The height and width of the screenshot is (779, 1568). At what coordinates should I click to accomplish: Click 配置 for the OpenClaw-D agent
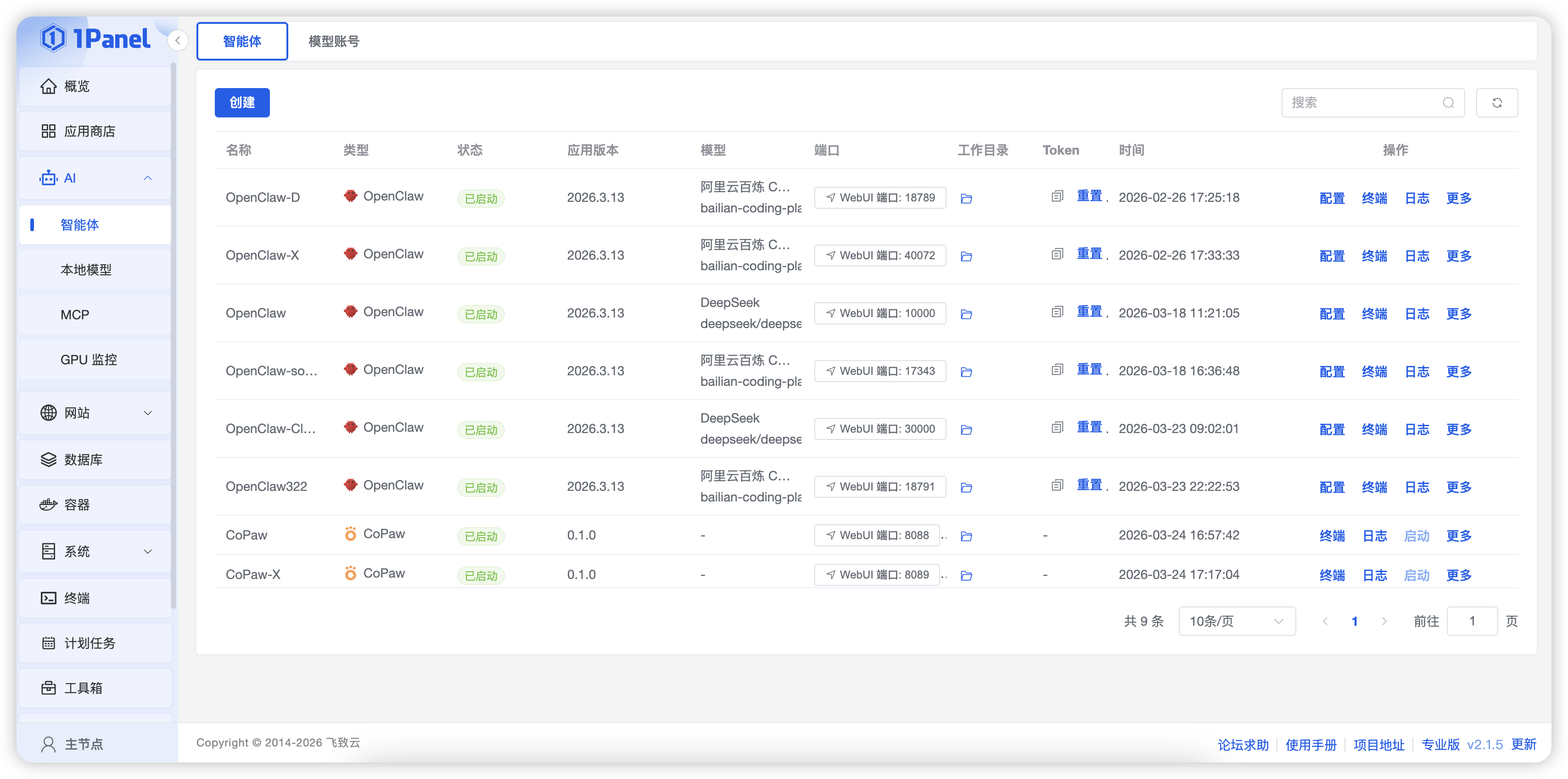[1332, 198]
